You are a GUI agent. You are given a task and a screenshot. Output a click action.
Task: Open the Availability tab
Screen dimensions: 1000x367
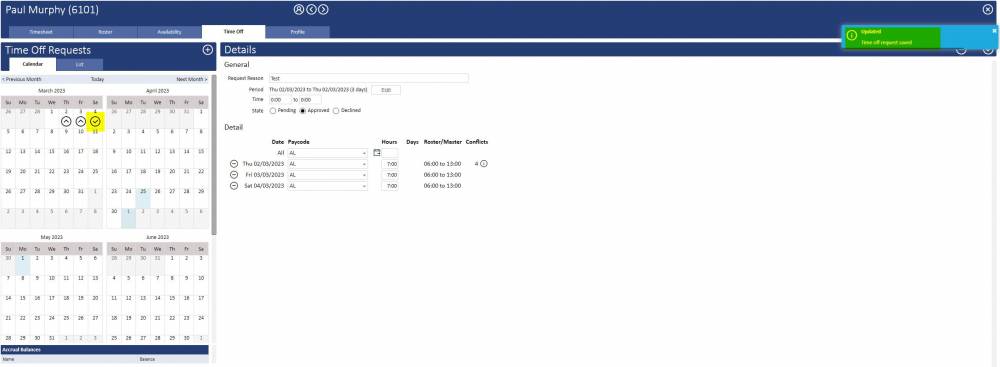pyautogui.click(x=170, y=32)
